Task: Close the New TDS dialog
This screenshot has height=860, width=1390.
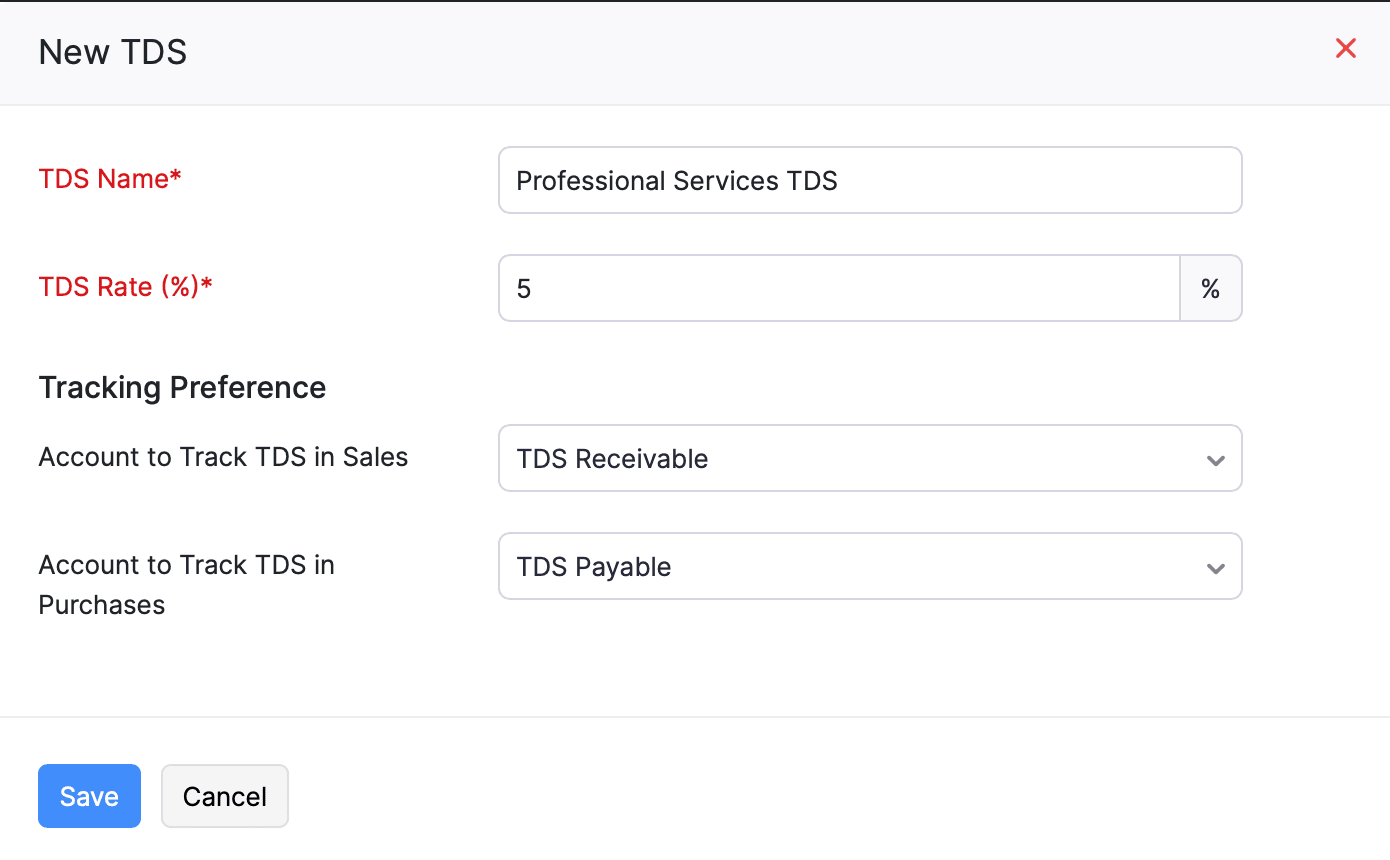Action: (1346, 48)
